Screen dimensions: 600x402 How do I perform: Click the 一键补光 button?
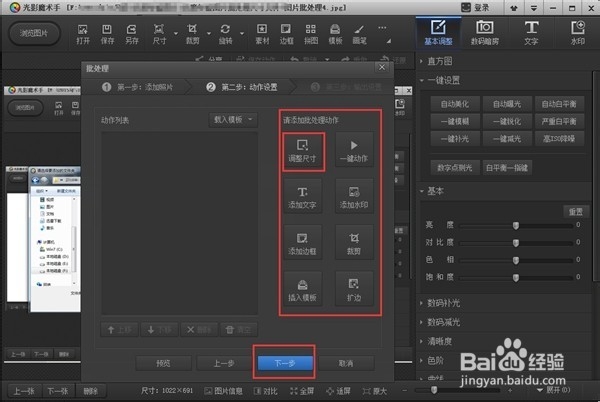455,139
